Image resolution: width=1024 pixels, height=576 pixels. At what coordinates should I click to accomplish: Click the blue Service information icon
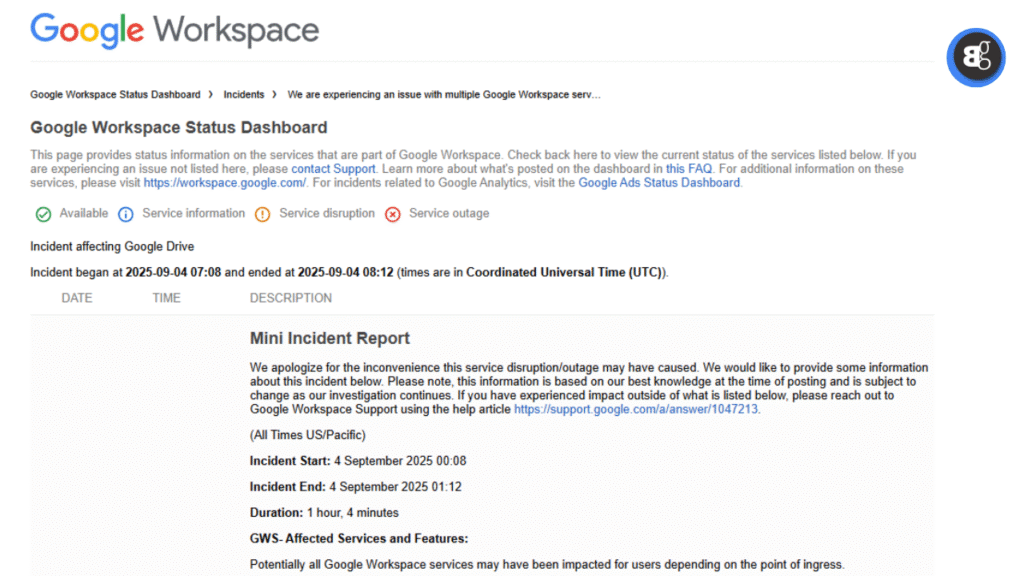[x=126, y=213]
